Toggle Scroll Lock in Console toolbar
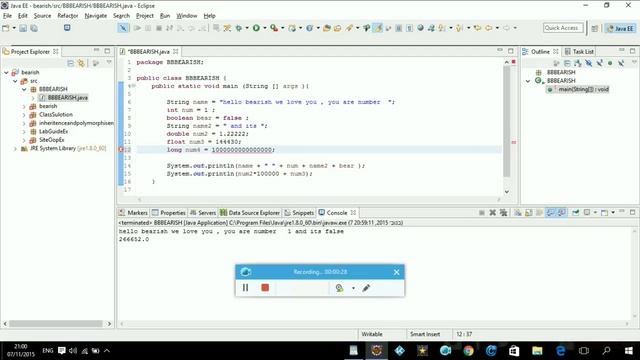Viewport: 640px width, 360px height. [529, 213]
